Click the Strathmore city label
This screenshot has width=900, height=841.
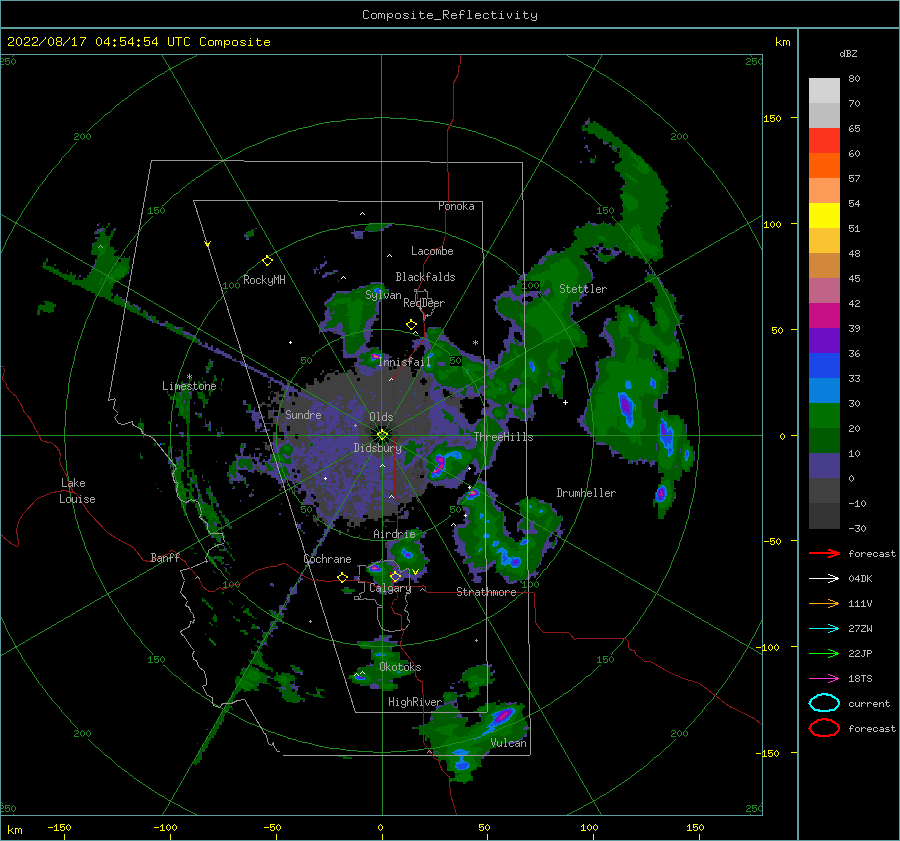pos(486,592)
